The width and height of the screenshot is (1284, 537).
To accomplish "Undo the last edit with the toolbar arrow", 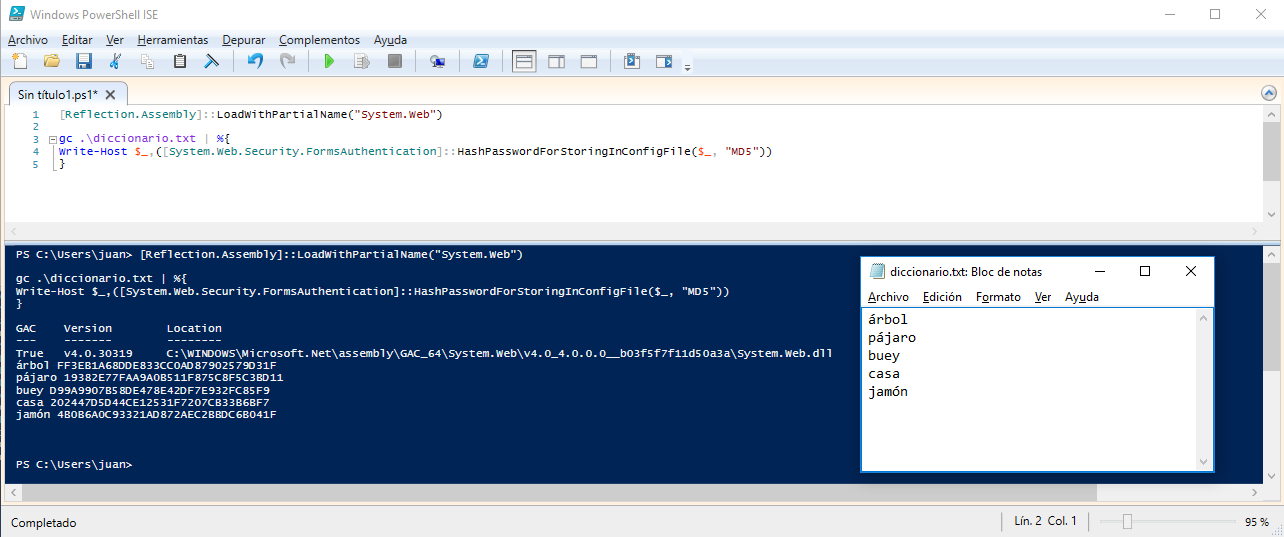I will [x=255, y=61].
